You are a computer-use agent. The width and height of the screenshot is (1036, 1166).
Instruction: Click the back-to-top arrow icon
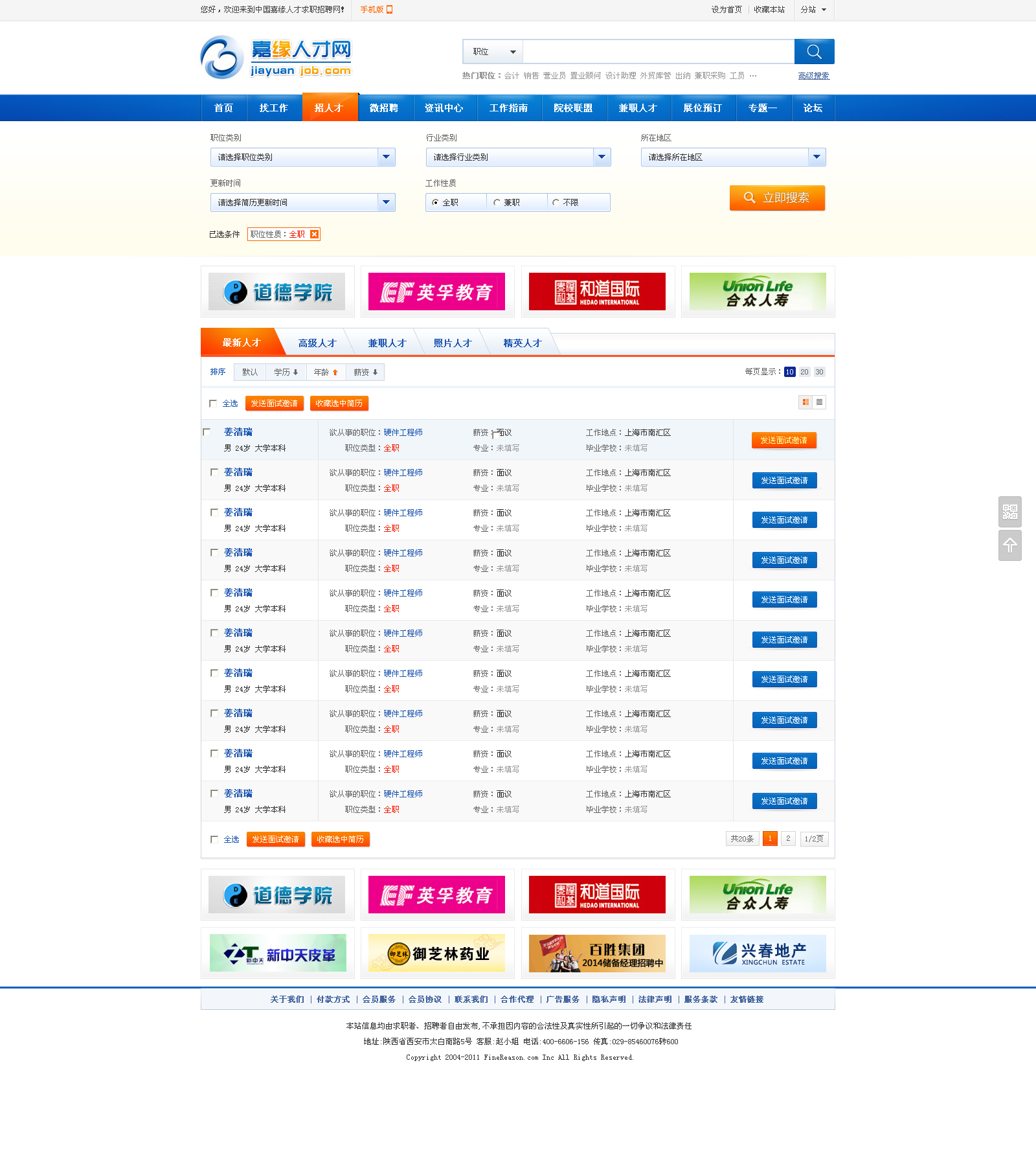1009,545
